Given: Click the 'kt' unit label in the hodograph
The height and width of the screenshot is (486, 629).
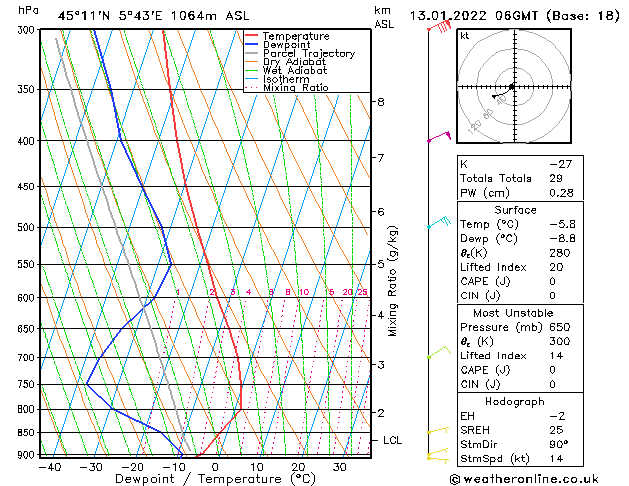Looking at the screenshot, I should pos(465,36).
